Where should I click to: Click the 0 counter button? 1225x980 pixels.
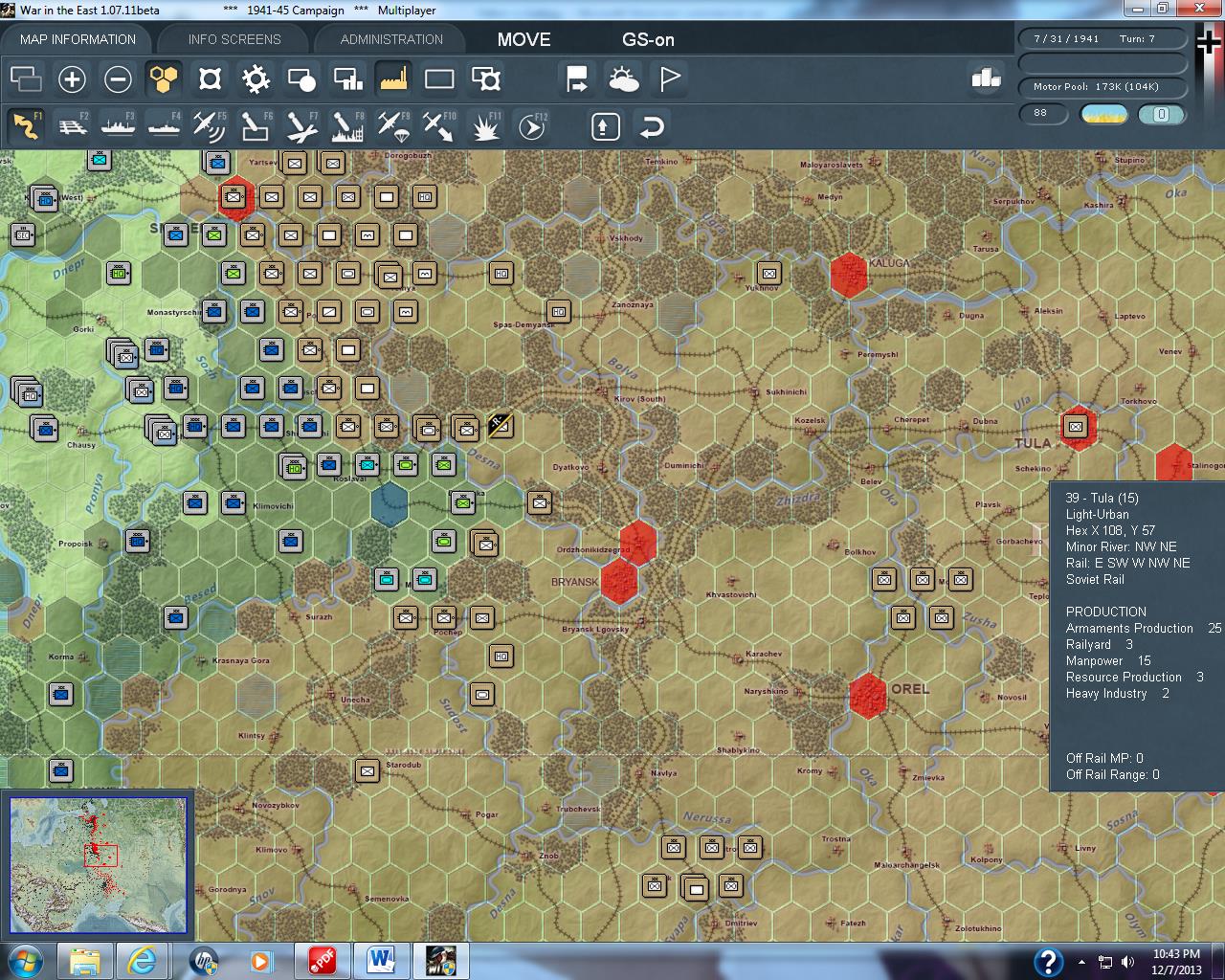(1161, 114)
